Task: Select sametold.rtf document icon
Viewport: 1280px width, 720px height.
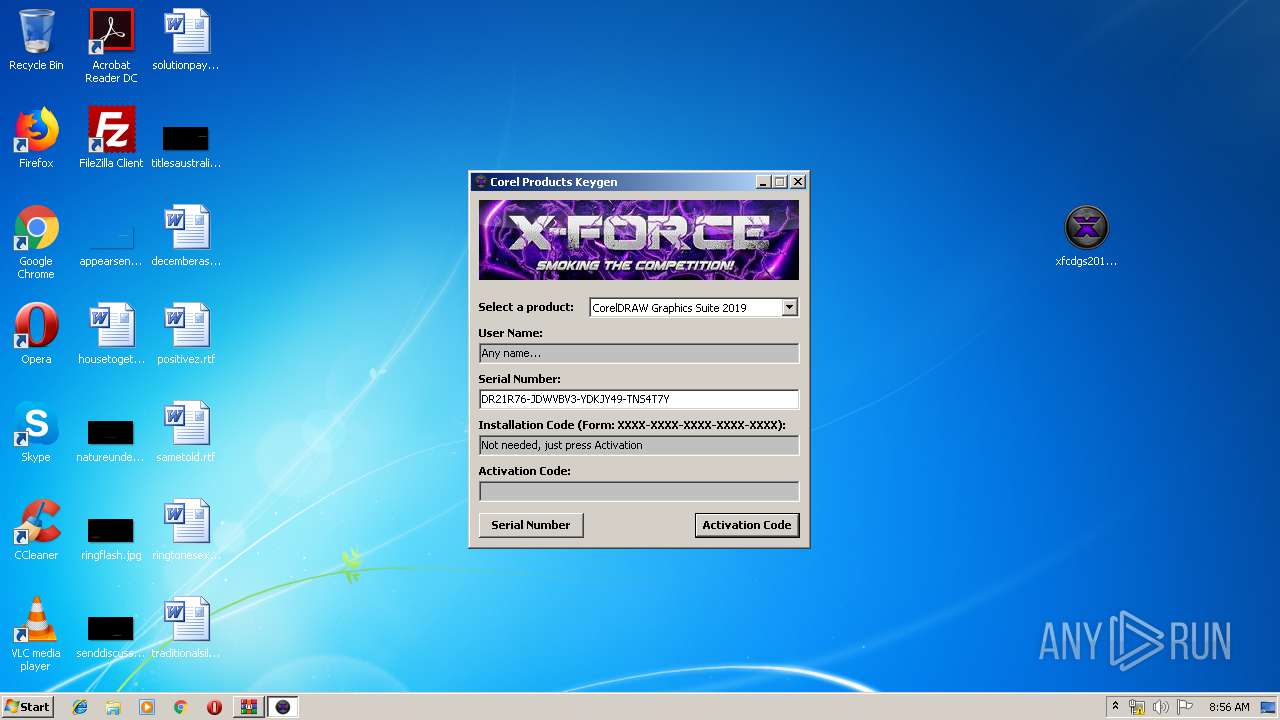Action: coord(186,432)
